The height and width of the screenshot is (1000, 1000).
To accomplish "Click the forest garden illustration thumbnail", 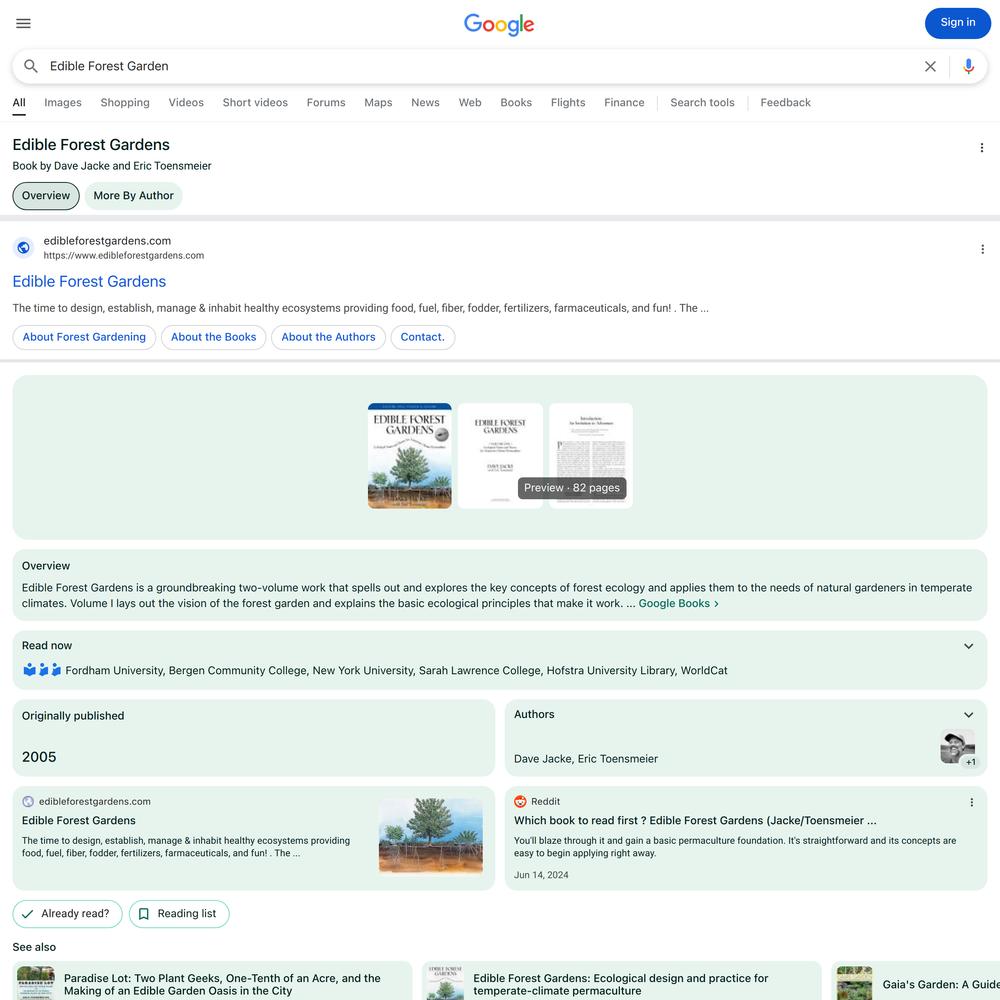I will pyautogui.click(x=431, y=835).
